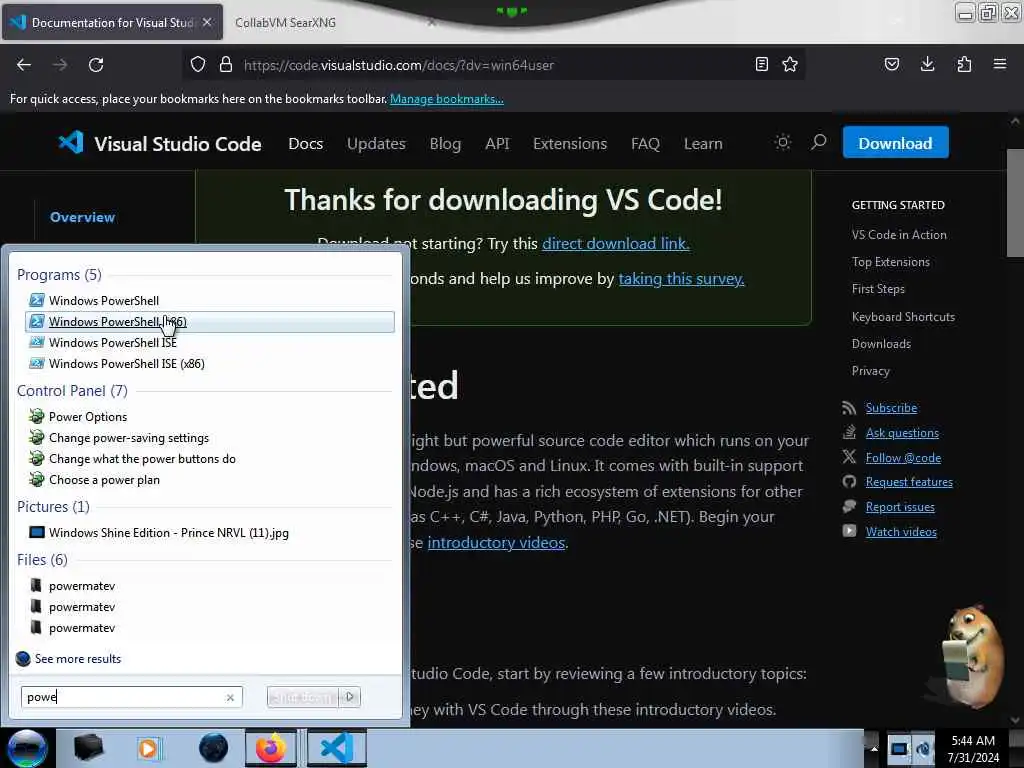Go back with the browser back arrow
This screenshot has width=1024, height=768.
coord(24,65)
